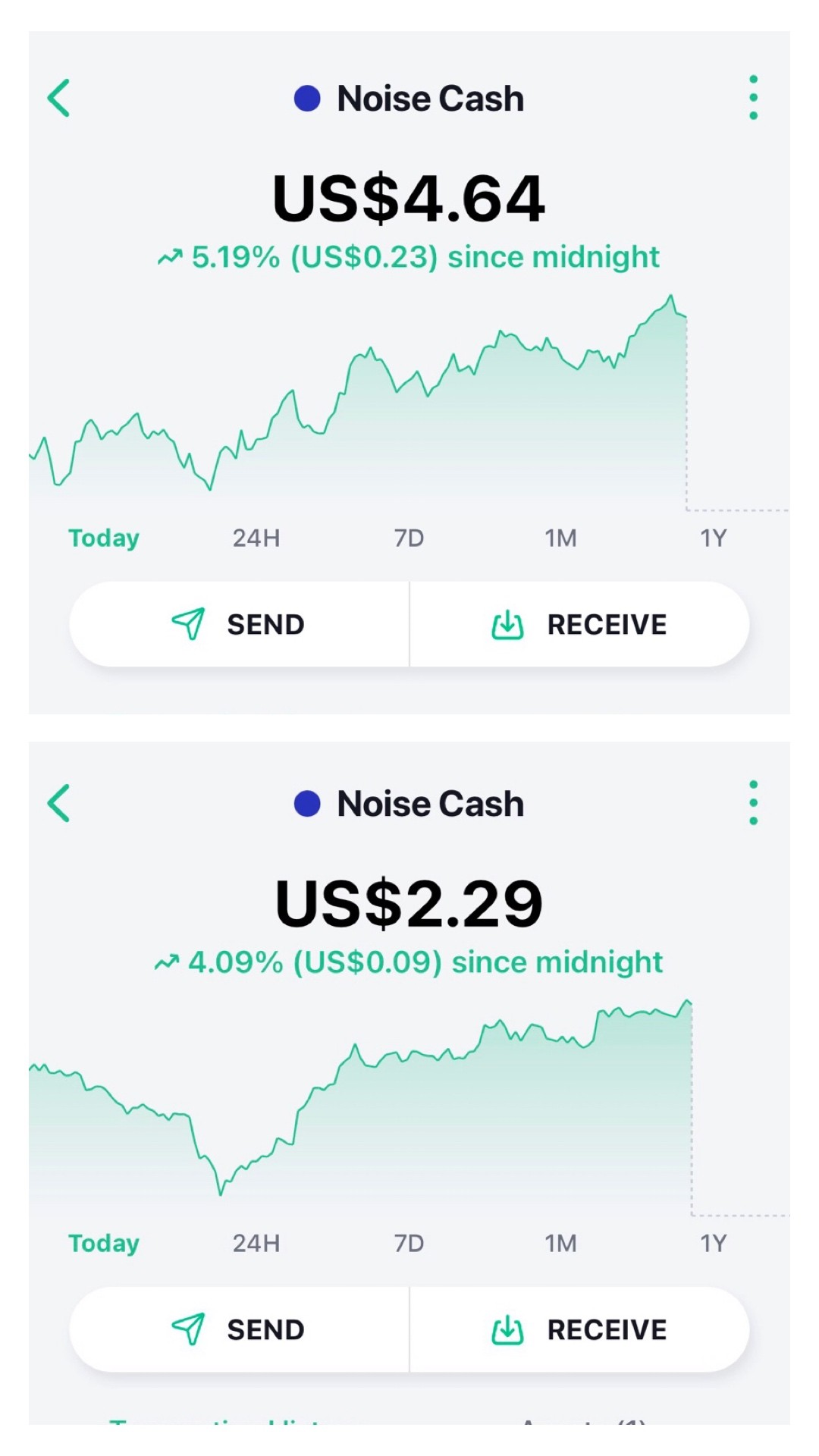Tap the US$4.64 balance amount
Image resolution: width=819 pixels, height=1456 pixels.
click(x=409, y=199)
